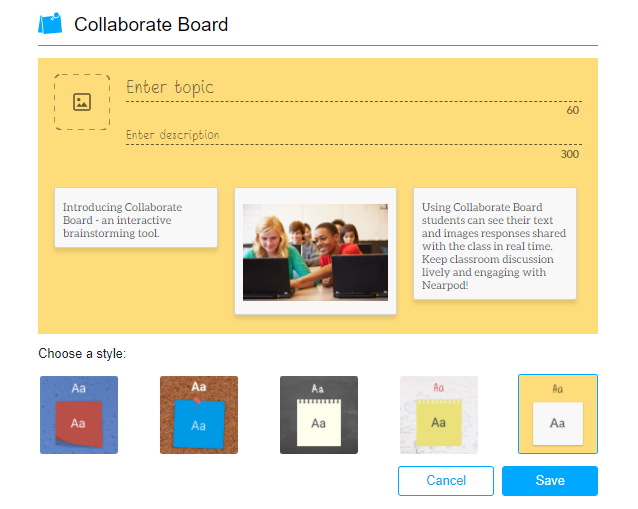
Task: Select the chalkboard with notepad style
Action: pyautogui.click(x=319, y=415)
